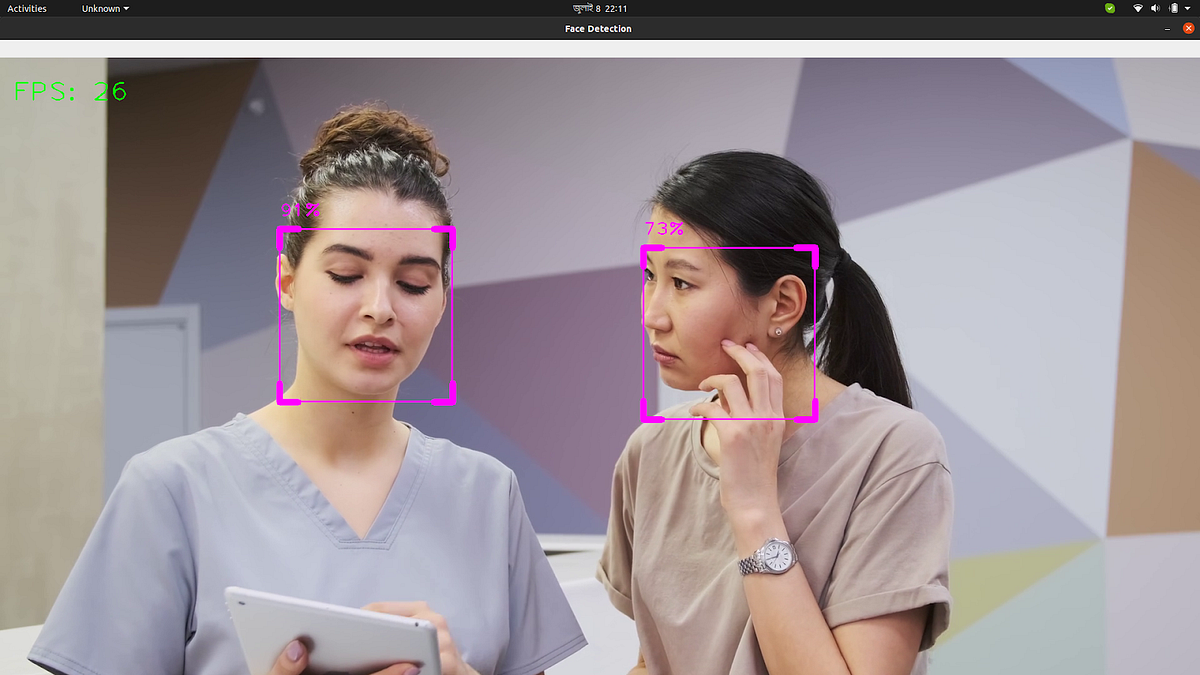The image size is (1200, 675).
Task: Click the Face Detection title bar label
Action: pos(598,29)
